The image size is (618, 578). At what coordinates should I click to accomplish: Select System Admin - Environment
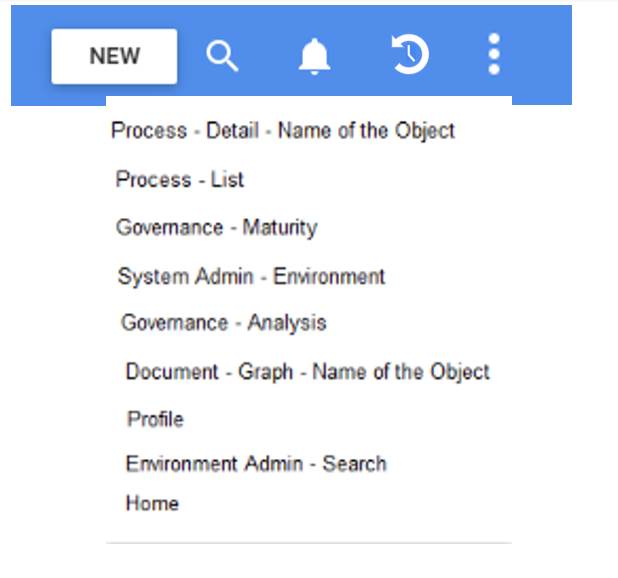pos(251,277)
